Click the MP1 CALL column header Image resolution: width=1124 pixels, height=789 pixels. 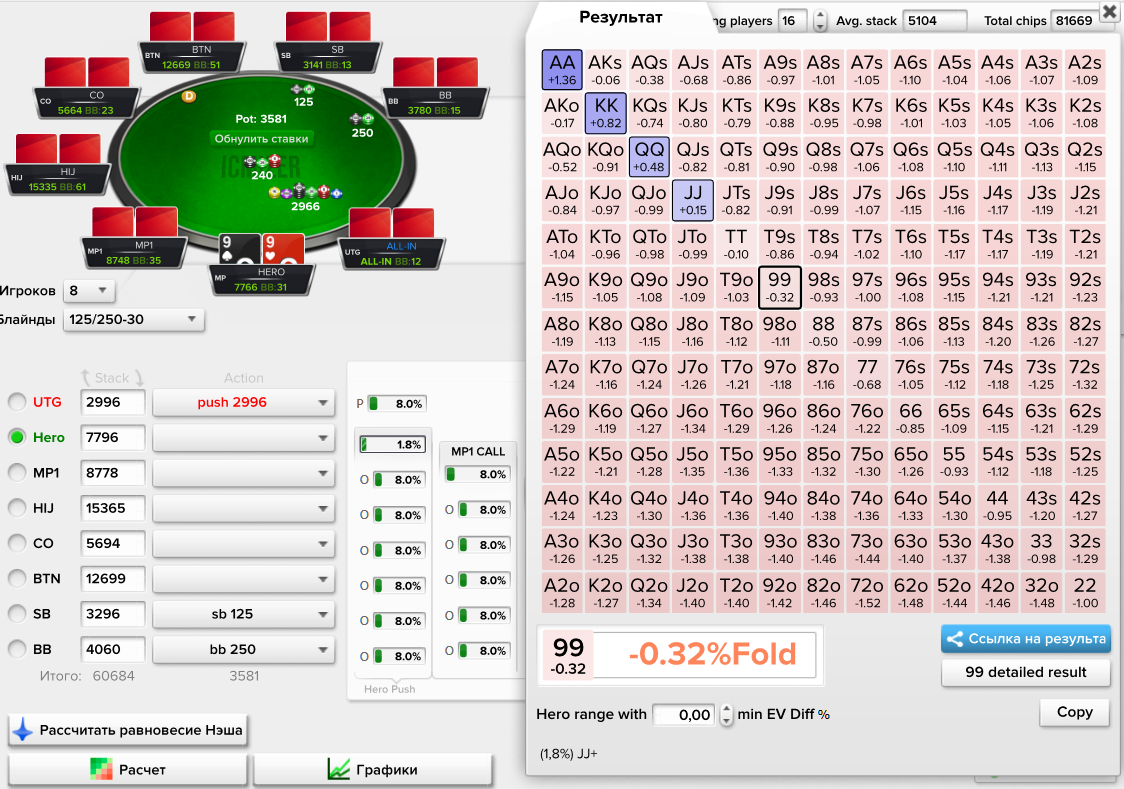(x=477, y=451)
